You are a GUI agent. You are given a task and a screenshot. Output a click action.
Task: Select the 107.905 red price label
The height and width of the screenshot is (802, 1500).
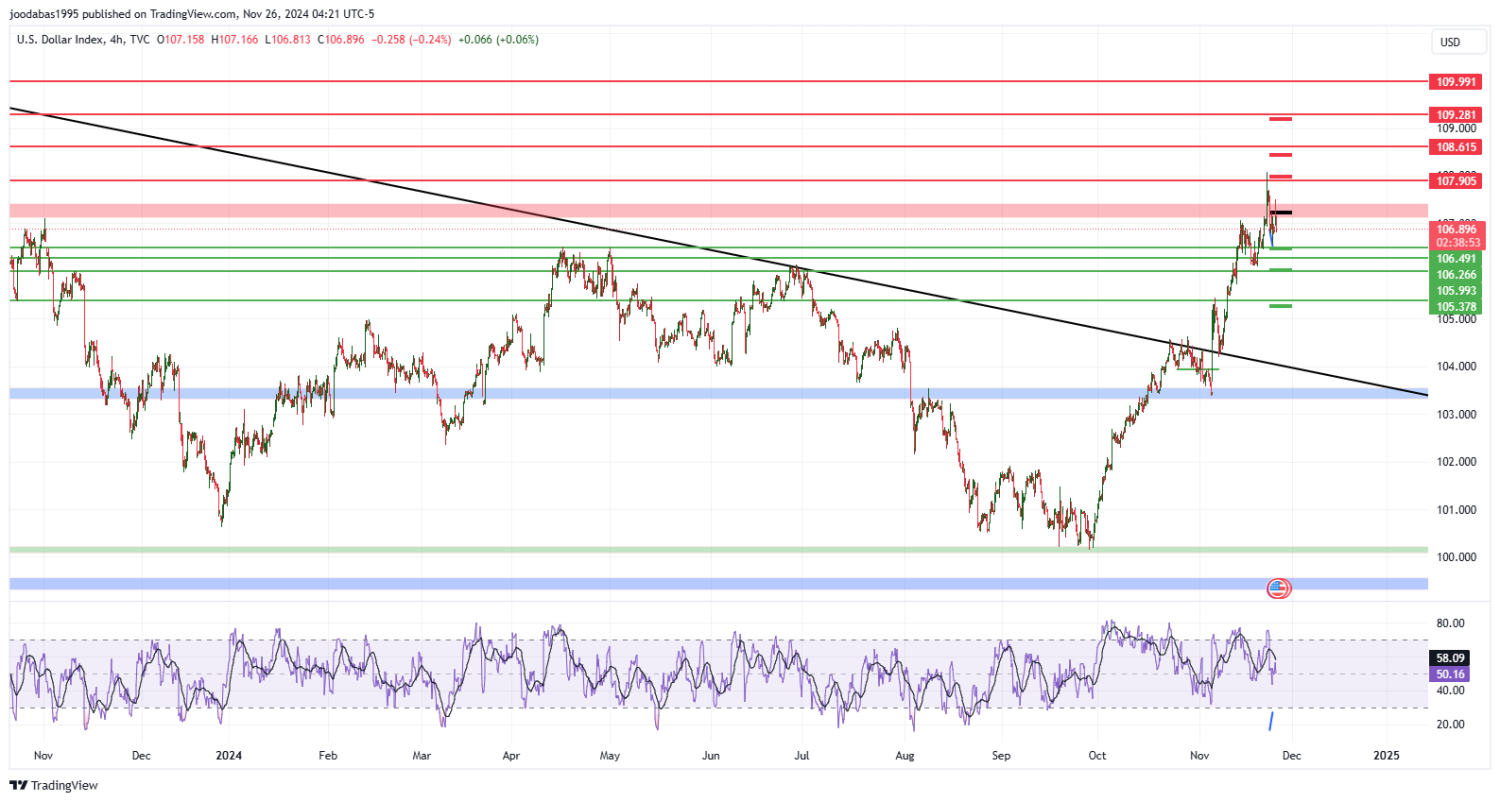point(1456,181)
